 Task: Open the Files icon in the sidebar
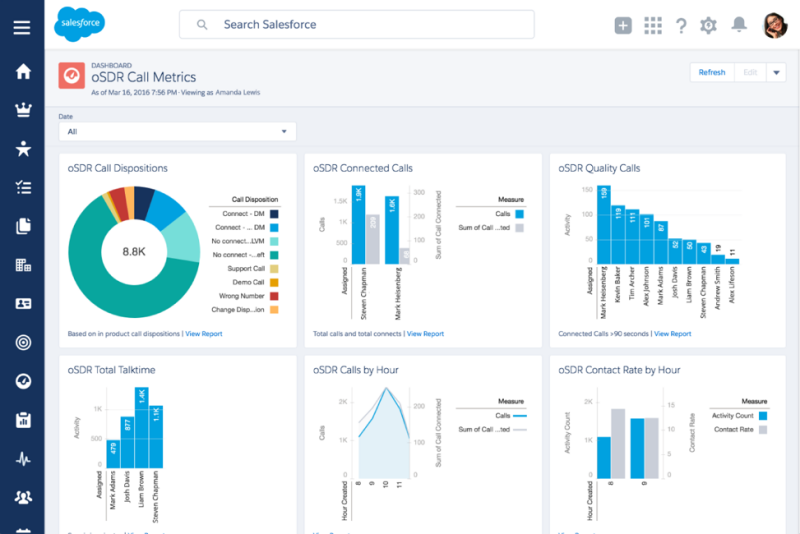23,226
